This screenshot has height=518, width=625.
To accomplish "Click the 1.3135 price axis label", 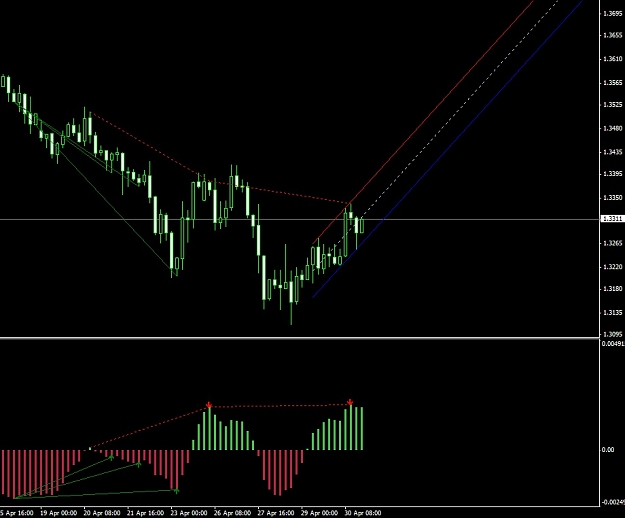I will [613, 313].
